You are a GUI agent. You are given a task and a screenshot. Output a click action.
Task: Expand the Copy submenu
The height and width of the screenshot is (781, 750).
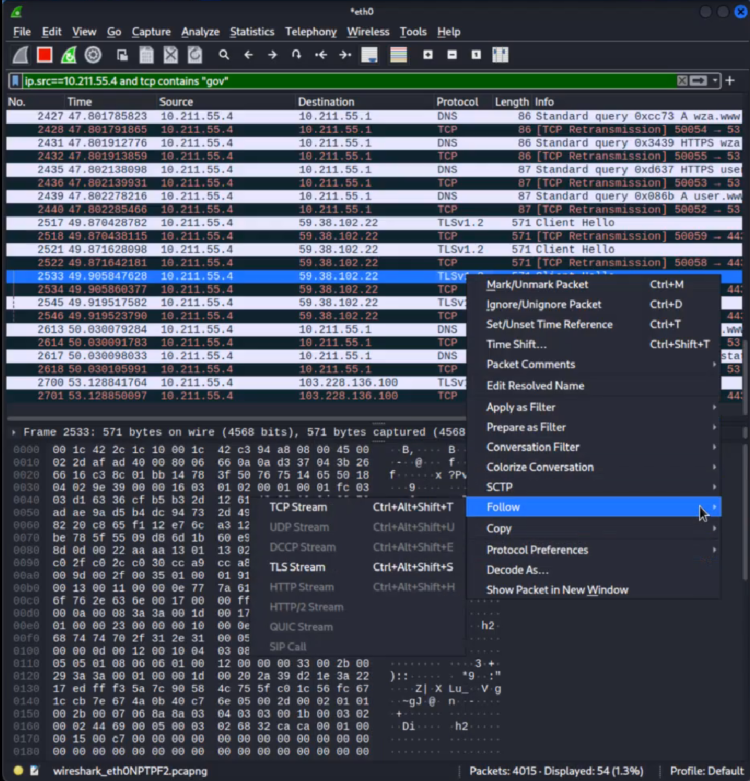coord(594,528)
